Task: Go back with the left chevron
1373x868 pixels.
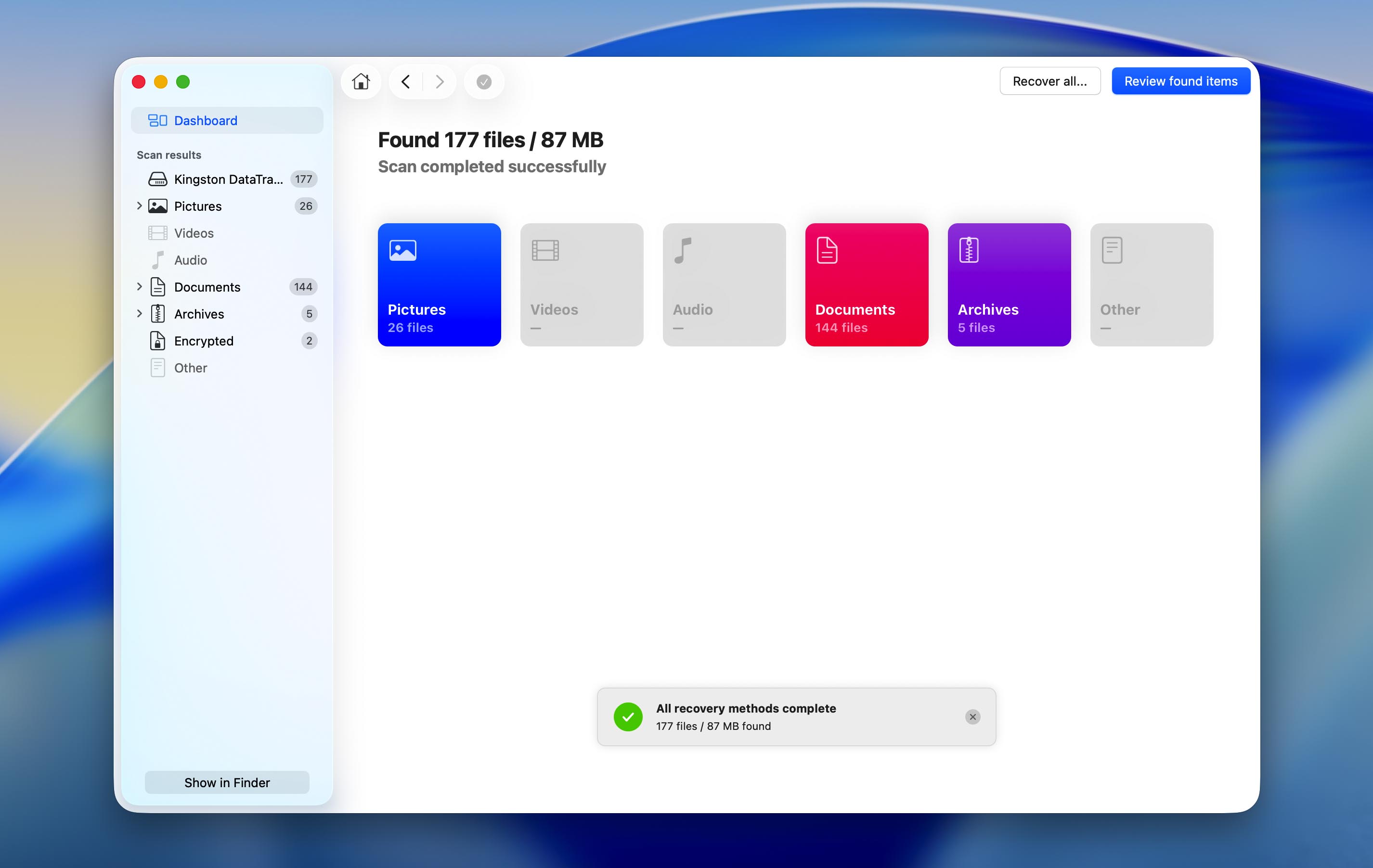Action: pos(405,81)
